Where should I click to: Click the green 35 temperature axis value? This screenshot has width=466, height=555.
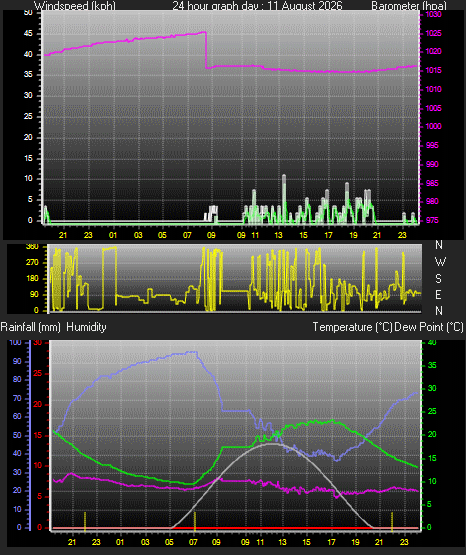(432, 365)
